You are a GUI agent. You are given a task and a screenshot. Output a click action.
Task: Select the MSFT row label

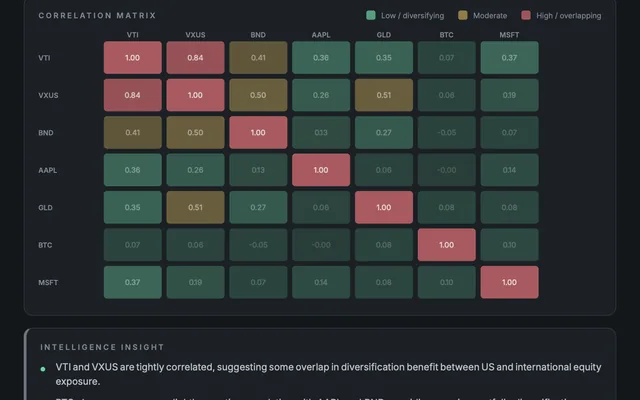(x=48, y=282)
